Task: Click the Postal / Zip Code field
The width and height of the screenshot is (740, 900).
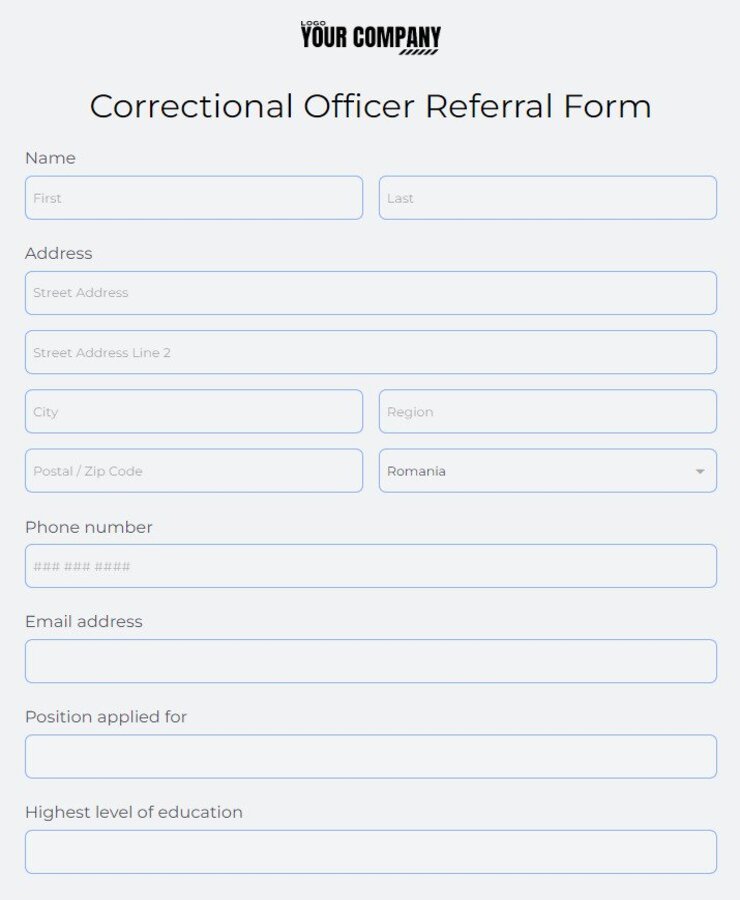Action: pos(193,470)
